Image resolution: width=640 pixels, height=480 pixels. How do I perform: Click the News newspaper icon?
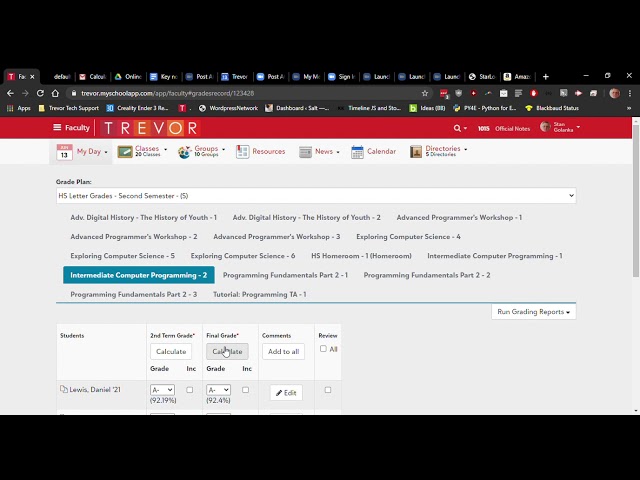tap(305, 152)
